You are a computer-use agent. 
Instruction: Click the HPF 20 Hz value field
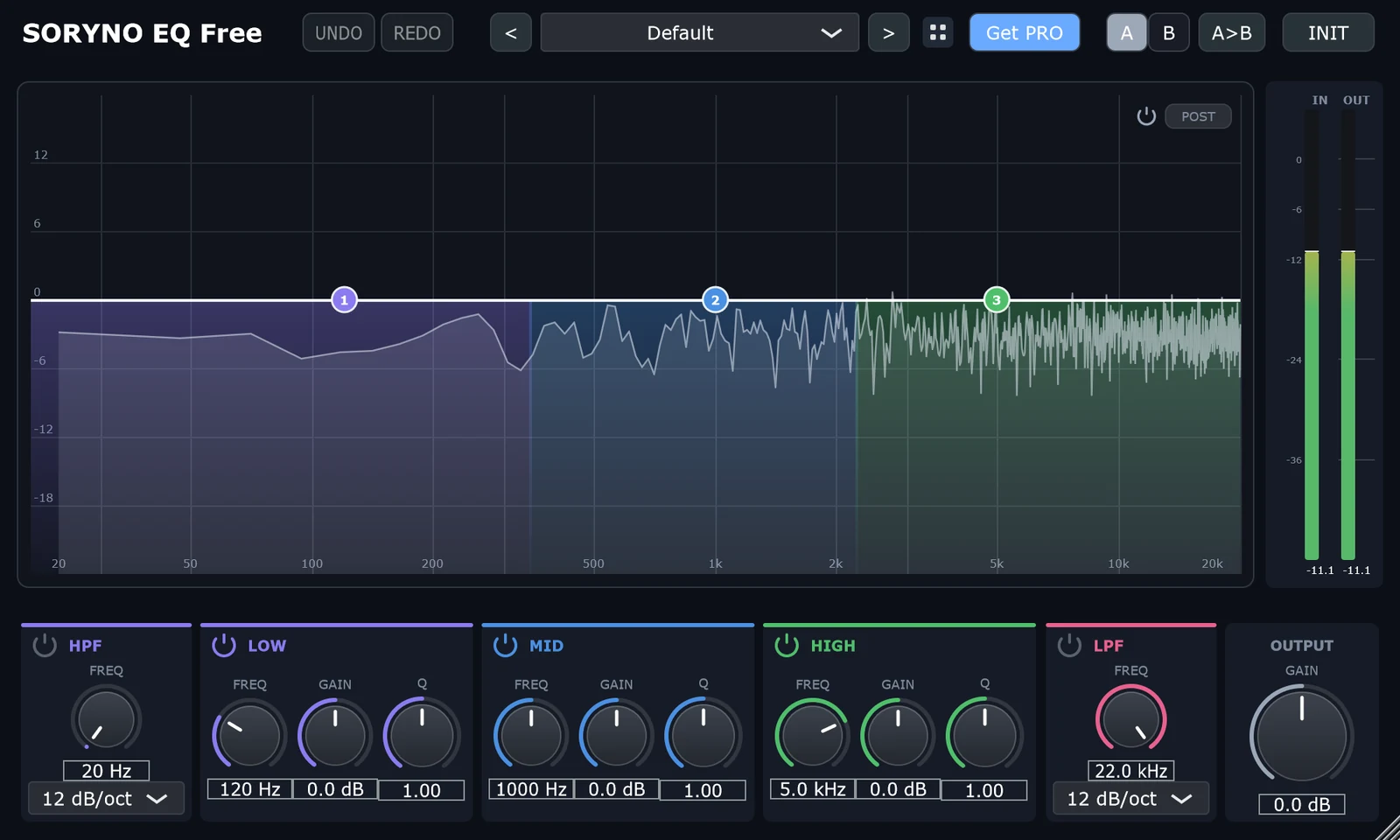pyautogui.click(x=106, y=771)
